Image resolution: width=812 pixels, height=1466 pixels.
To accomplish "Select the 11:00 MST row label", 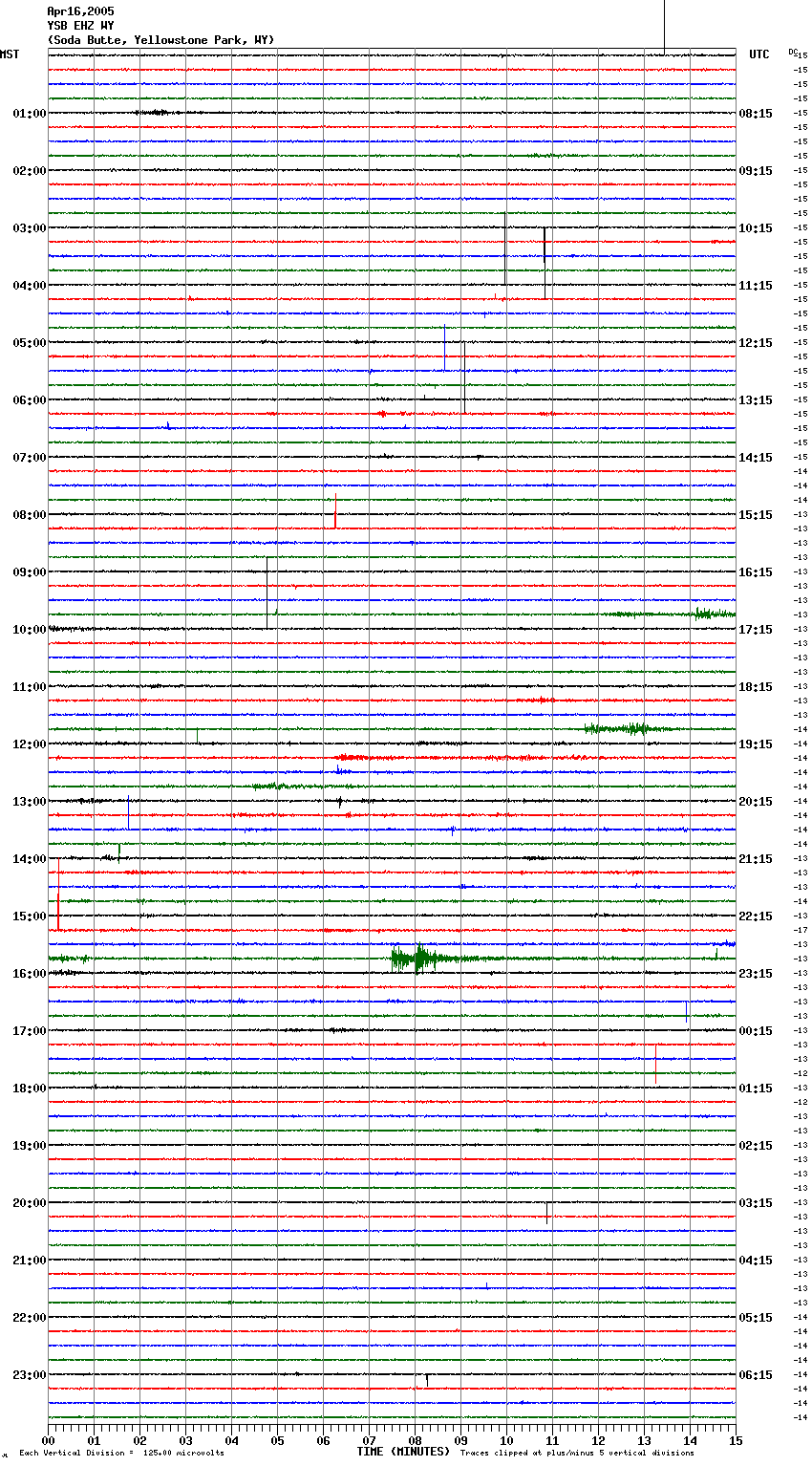I will (x=30, y=687).
